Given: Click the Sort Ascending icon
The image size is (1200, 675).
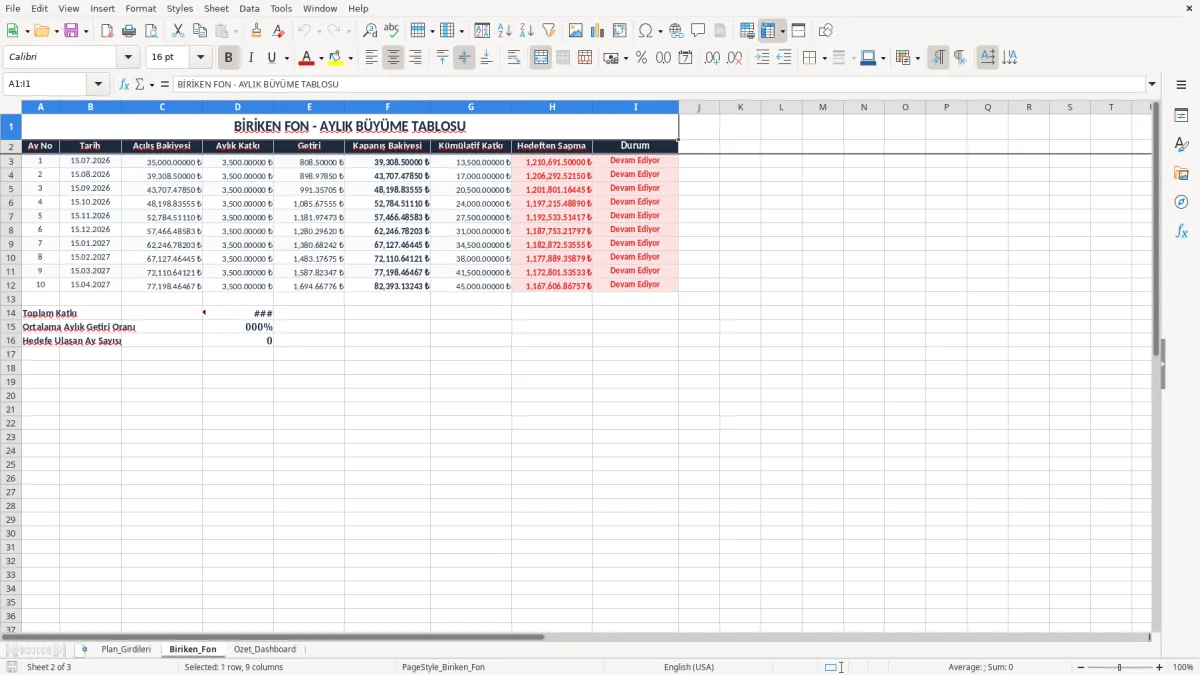Looking at the screenshot, I should click(x=505, y=31).
